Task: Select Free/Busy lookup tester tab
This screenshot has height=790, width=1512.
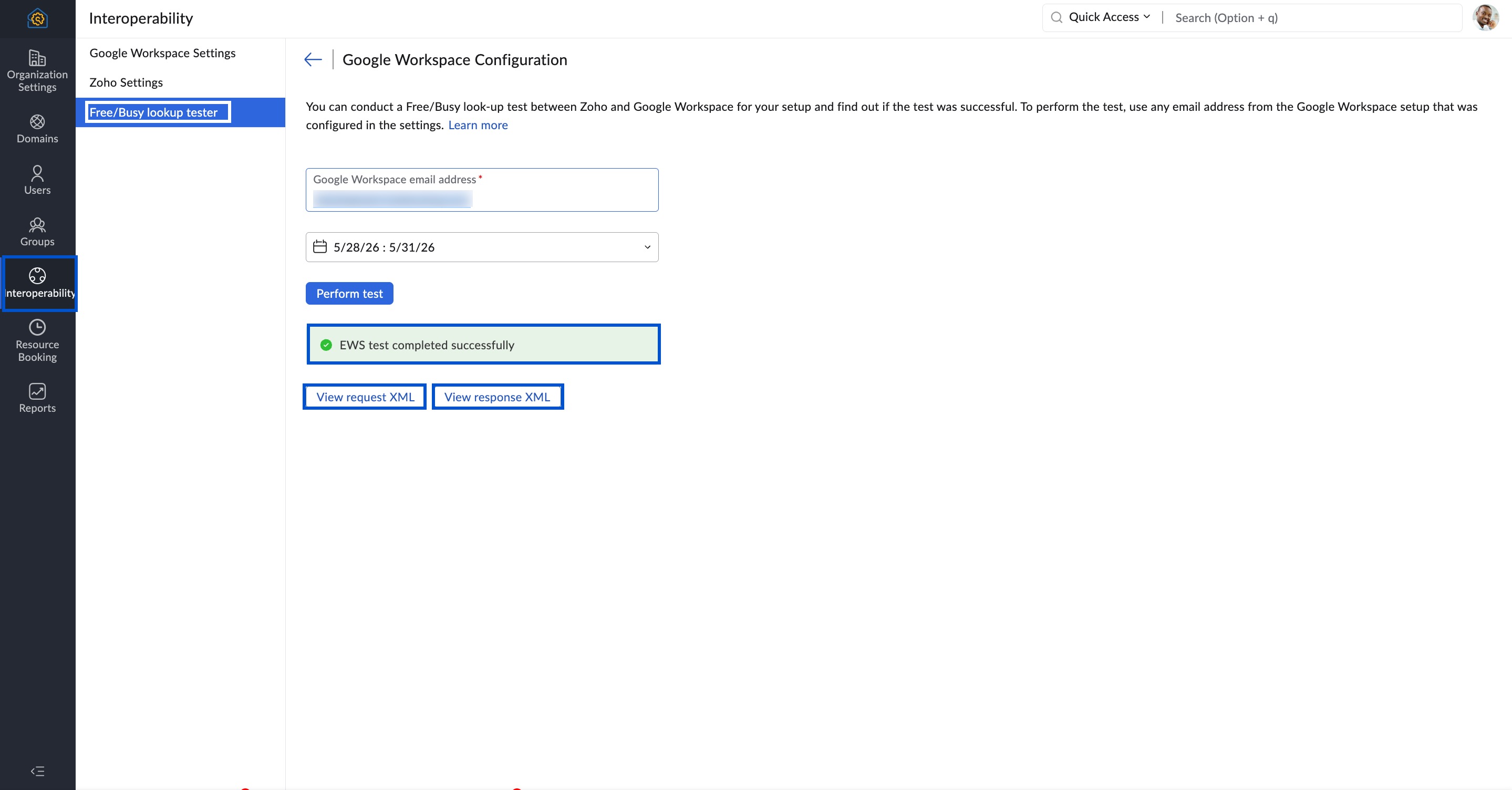Action: 180,112
